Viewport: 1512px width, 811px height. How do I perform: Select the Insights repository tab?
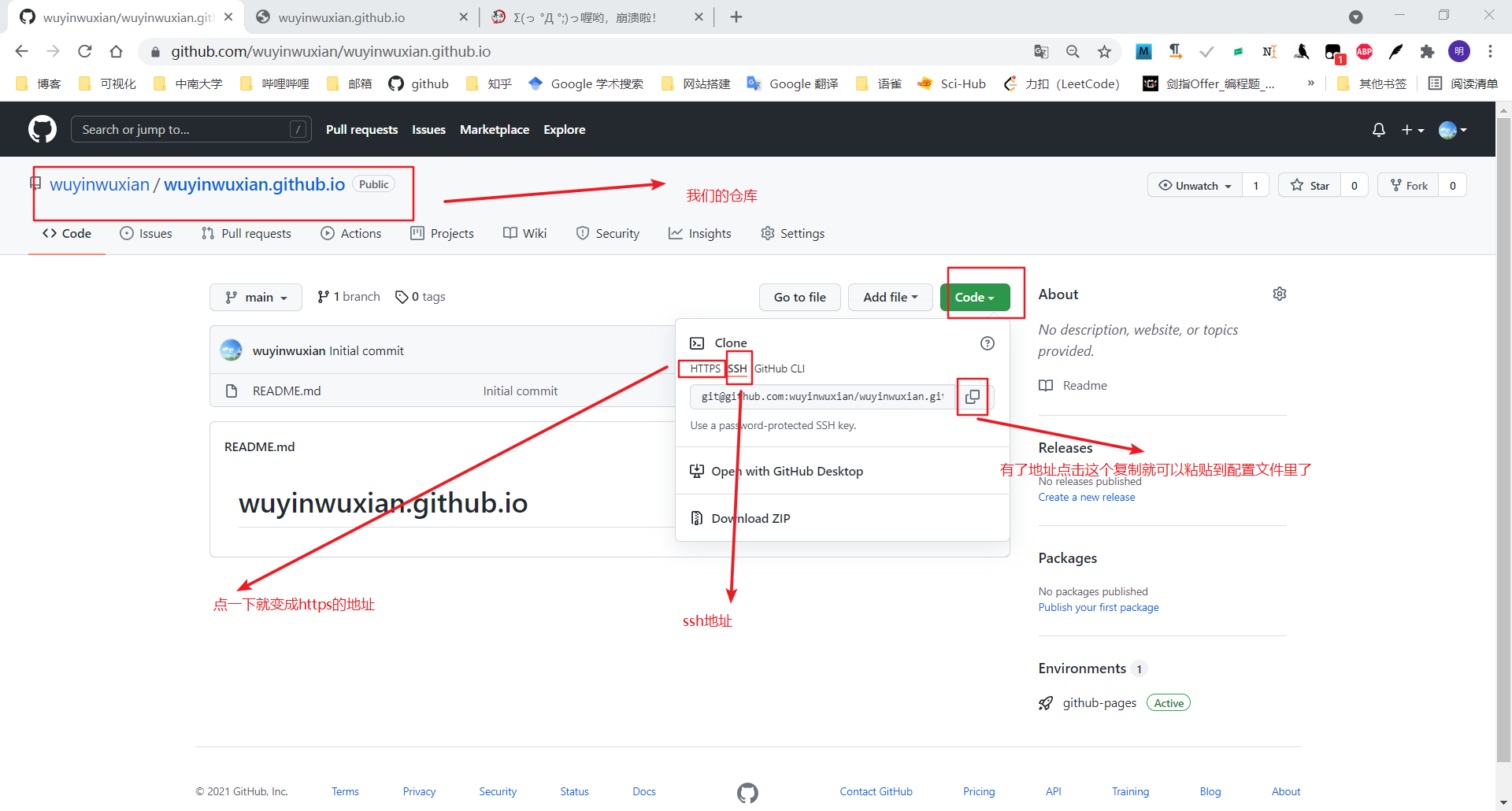coord(699,233)
